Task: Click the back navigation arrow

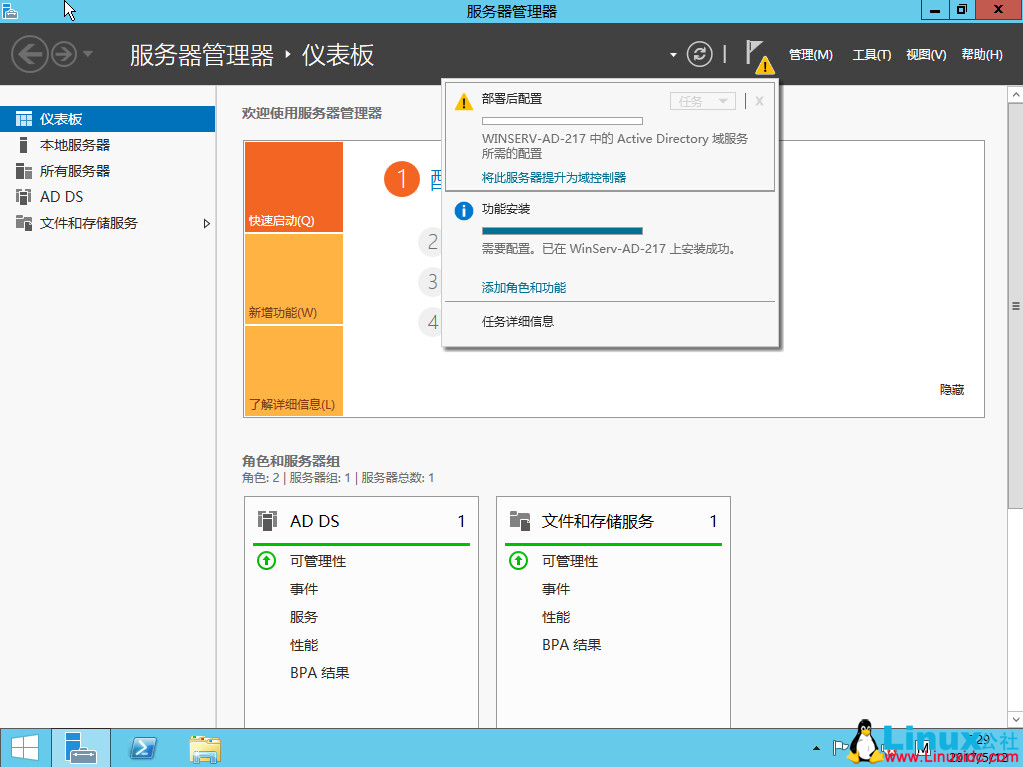Action: click(28, 54)
